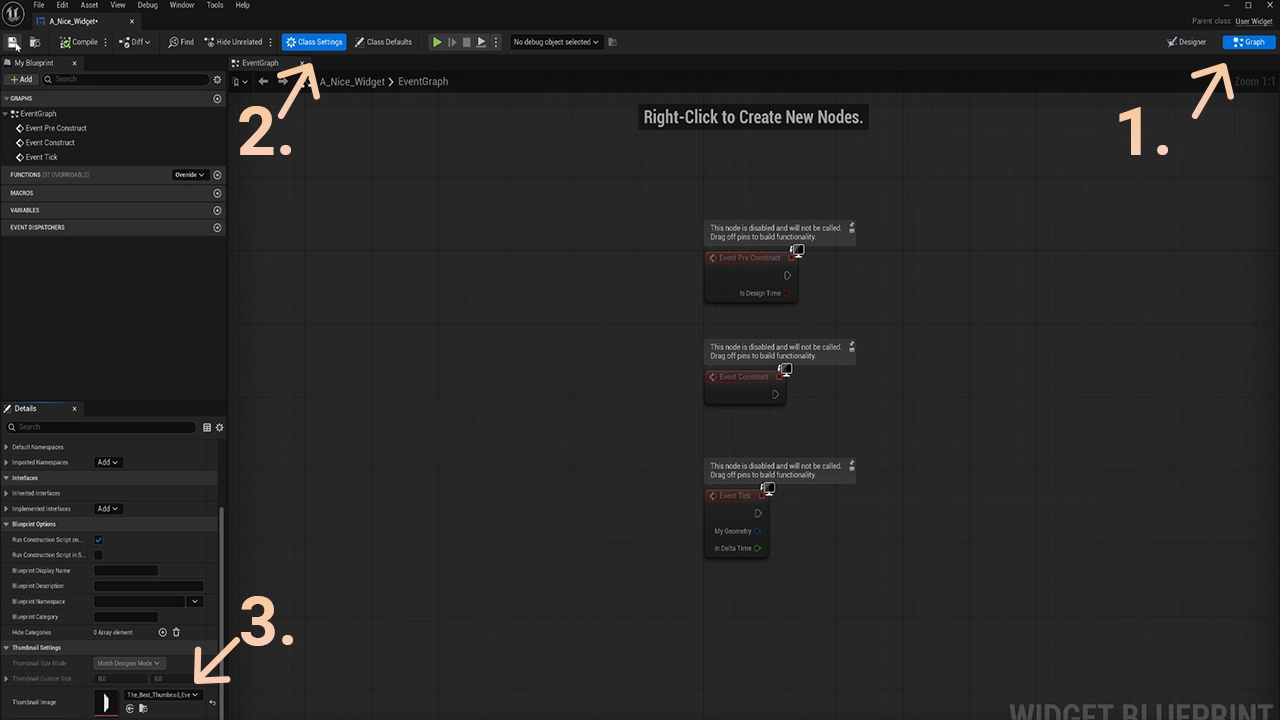
Task: Add a new variable with plus icon
Action: point(217,210)
